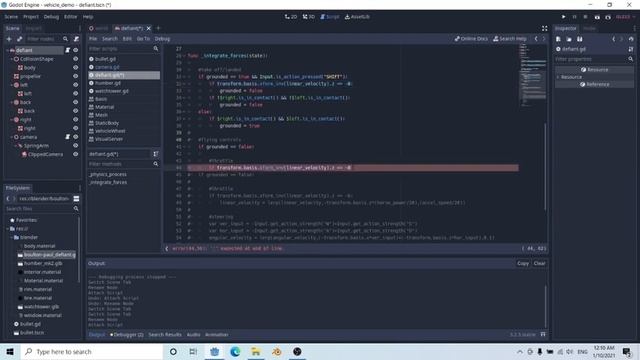Viewport: 640px width, 360px height.
Task: Open Online Docs
Action: coord(471,39)
